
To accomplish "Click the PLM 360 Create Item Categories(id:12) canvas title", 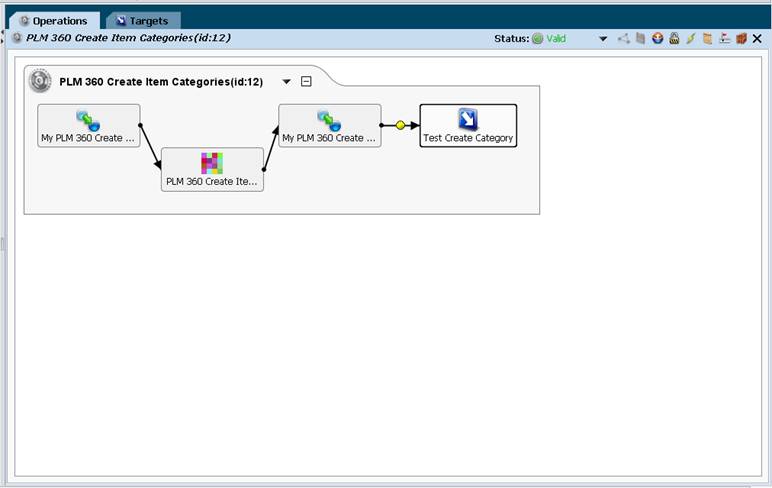I will [x=161, y=82].
